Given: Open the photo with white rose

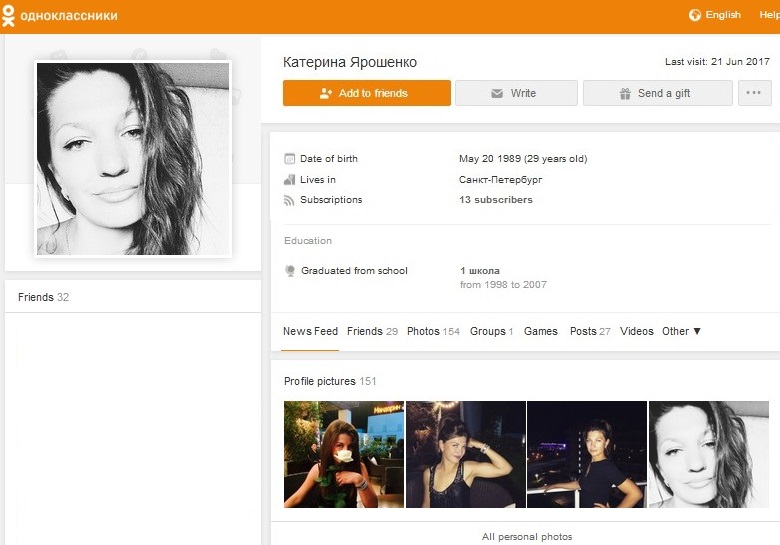Looking at the screenshot, I should point(344,454).
